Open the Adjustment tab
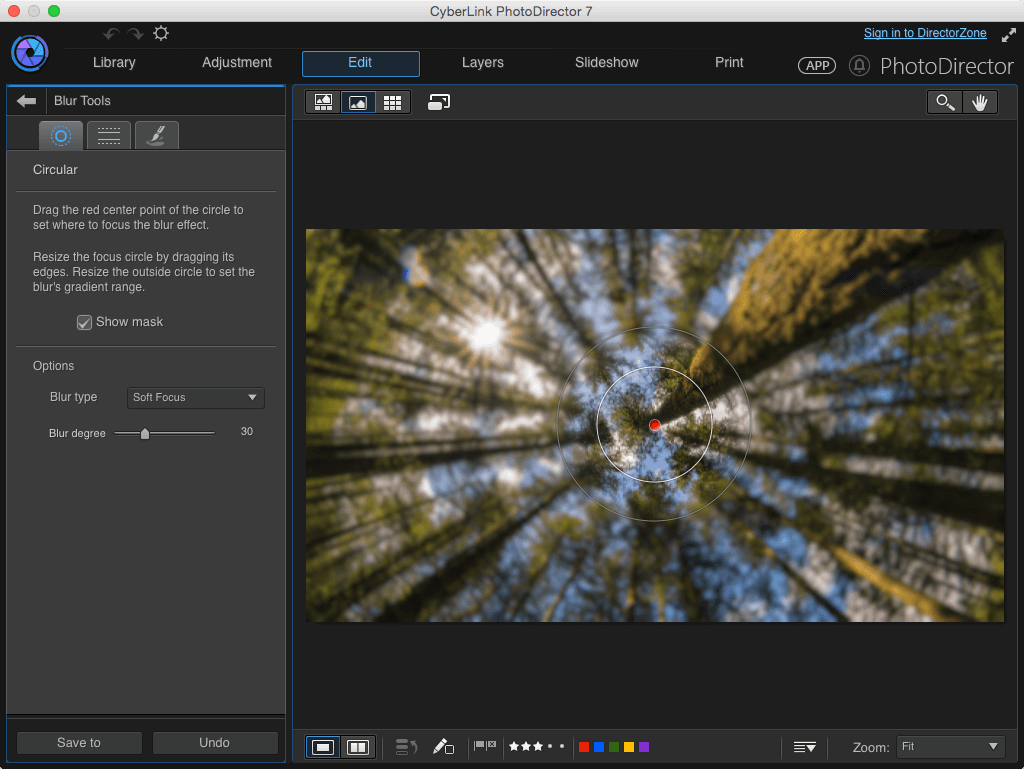The width and height of the screenshot is (1024, 769). 236,63
